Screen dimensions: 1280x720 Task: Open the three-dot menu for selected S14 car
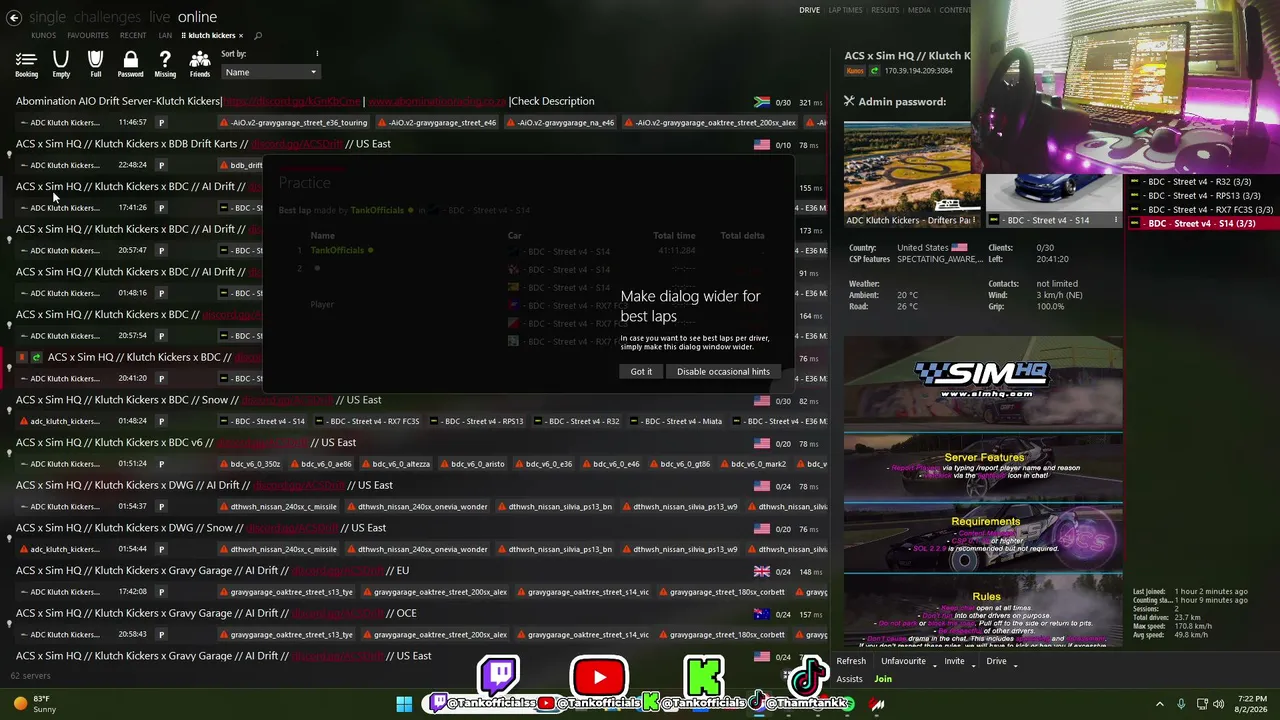click(1116, 220)
